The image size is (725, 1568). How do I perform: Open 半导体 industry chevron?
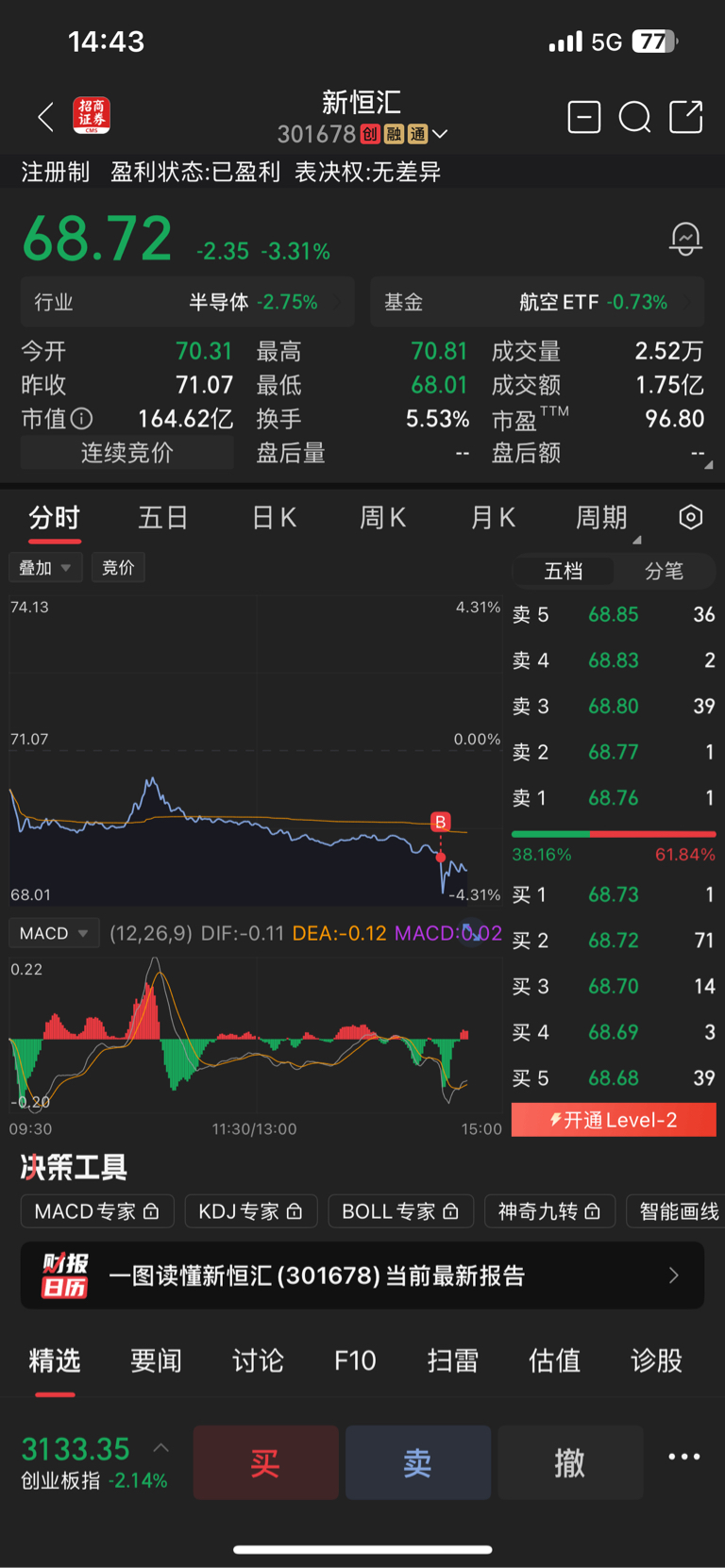pos(337,302)
